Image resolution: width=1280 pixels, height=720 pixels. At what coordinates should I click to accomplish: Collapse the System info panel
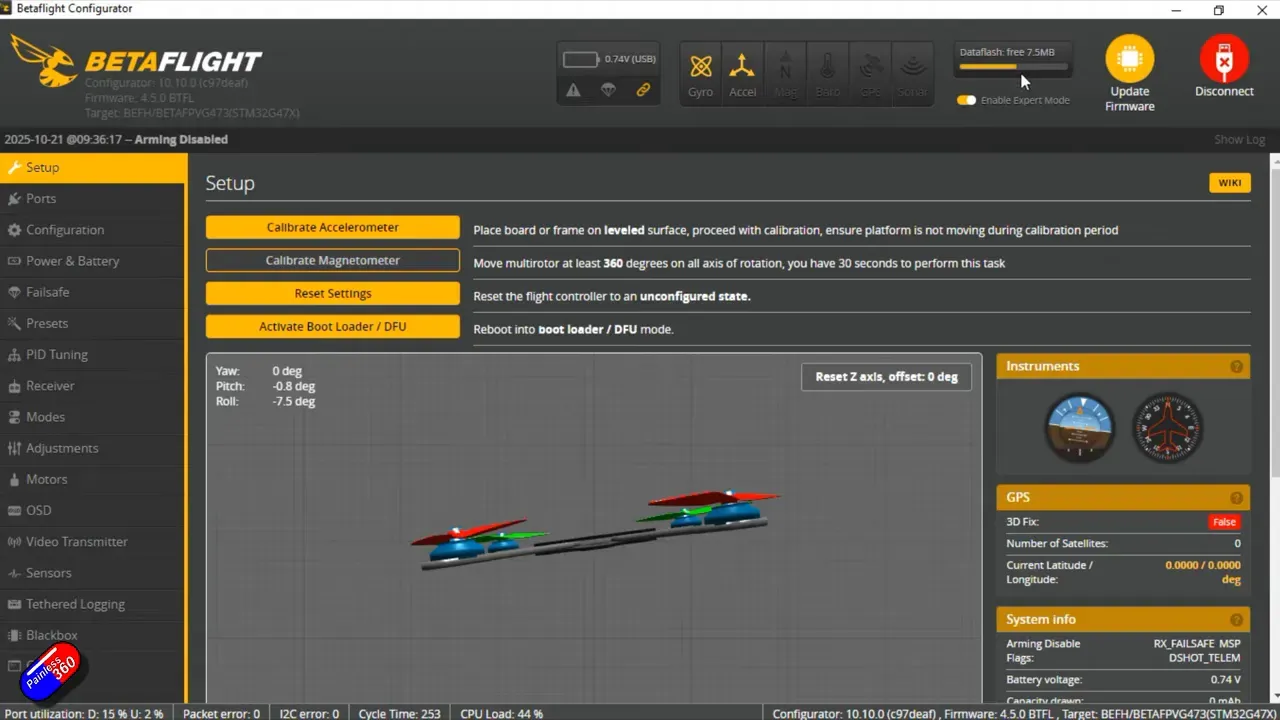tap(1237, 619)
